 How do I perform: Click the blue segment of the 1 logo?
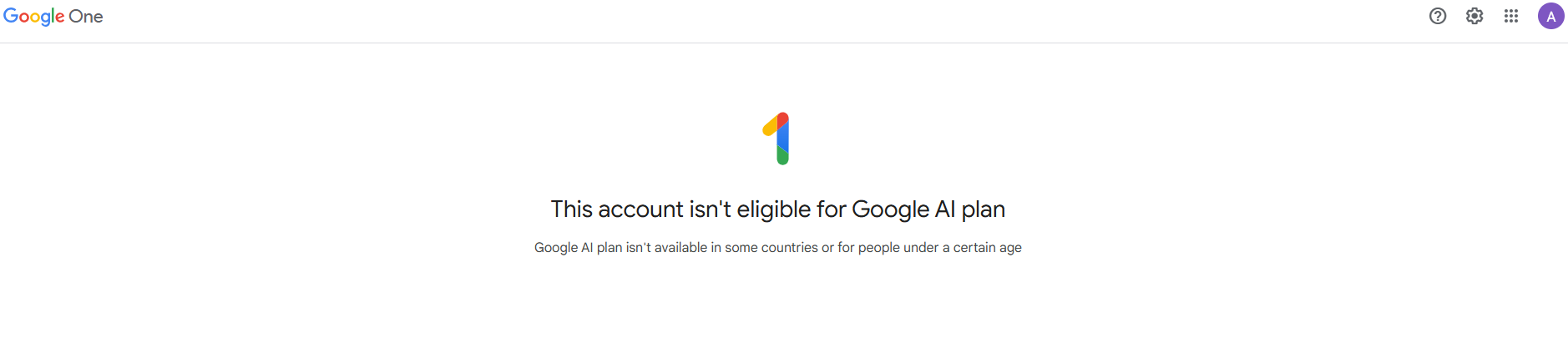(x=783, y=137)
